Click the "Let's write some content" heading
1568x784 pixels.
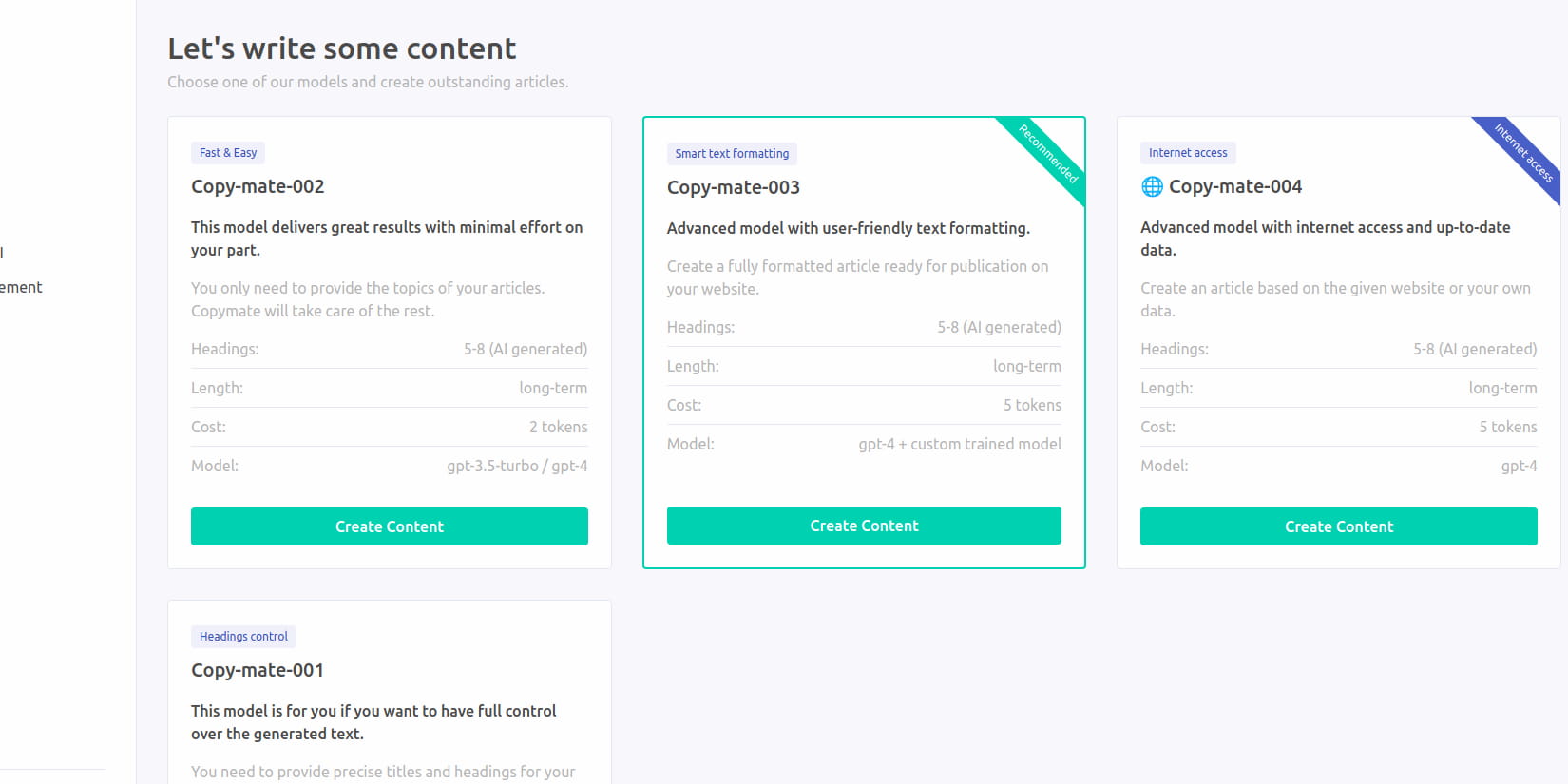pyautogui.click(x=342, y=48)
